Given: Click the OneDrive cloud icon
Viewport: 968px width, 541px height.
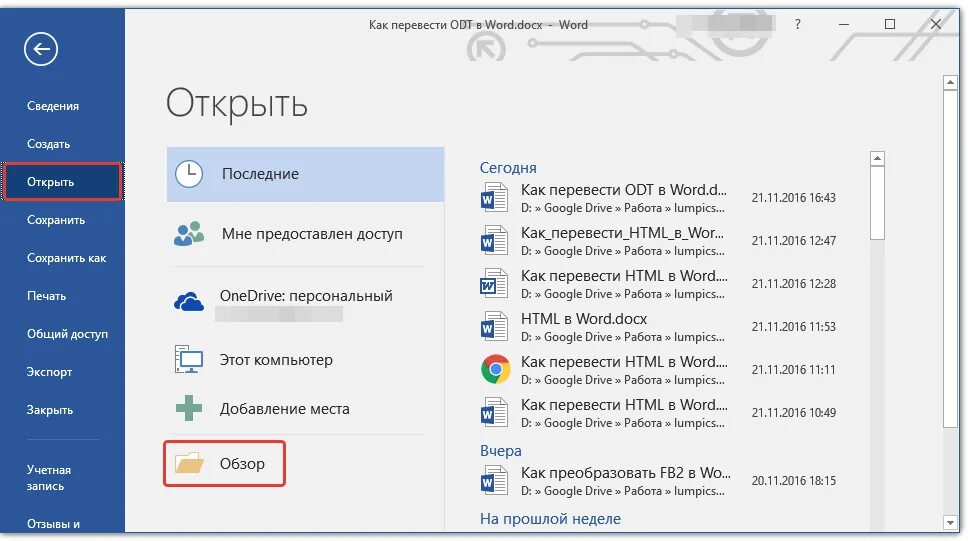Looking at the screenshot, I should coord(188,303).
